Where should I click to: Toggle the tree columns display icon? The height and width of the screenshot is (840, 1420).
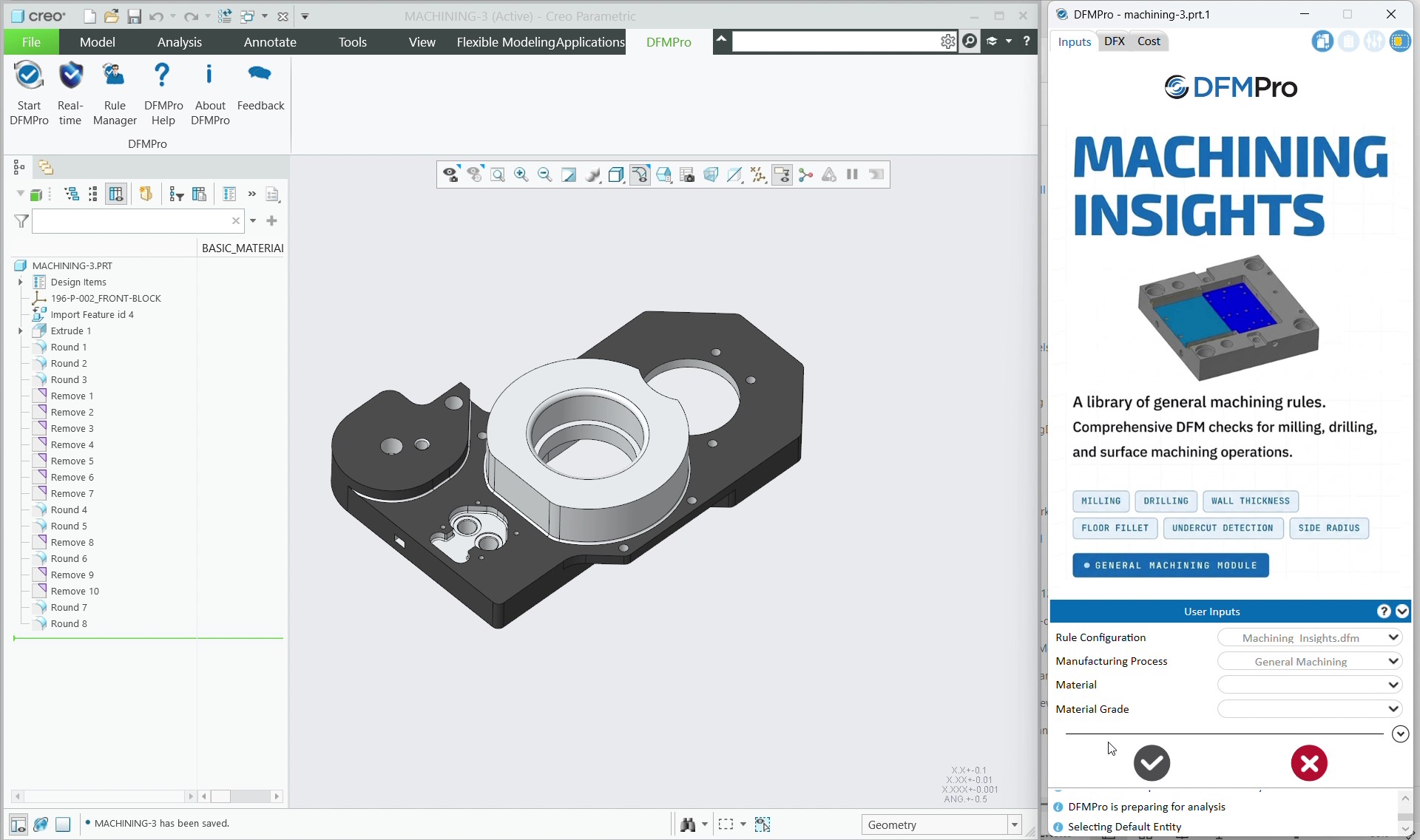tap(116, 194)
